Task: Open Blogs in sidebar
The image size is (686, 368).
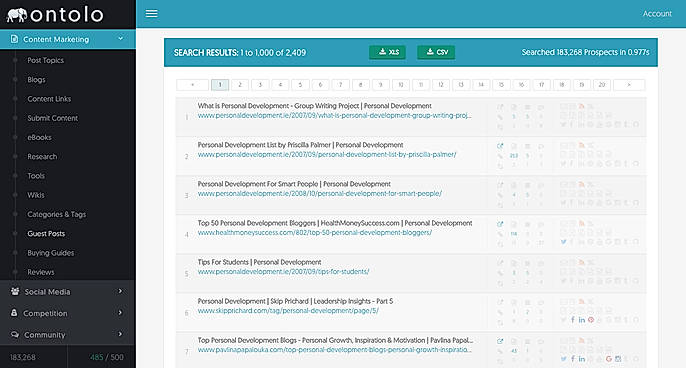Action: tap(36, 80)
